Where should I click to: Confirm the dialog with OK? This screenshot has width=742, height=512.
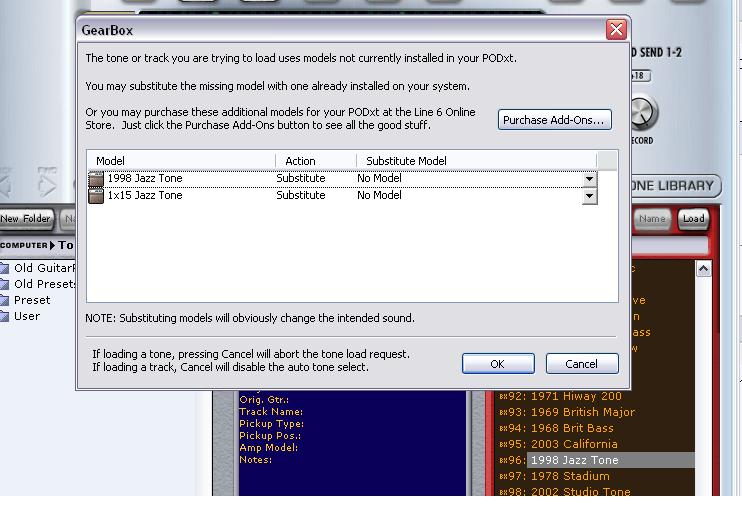[498, 364]
